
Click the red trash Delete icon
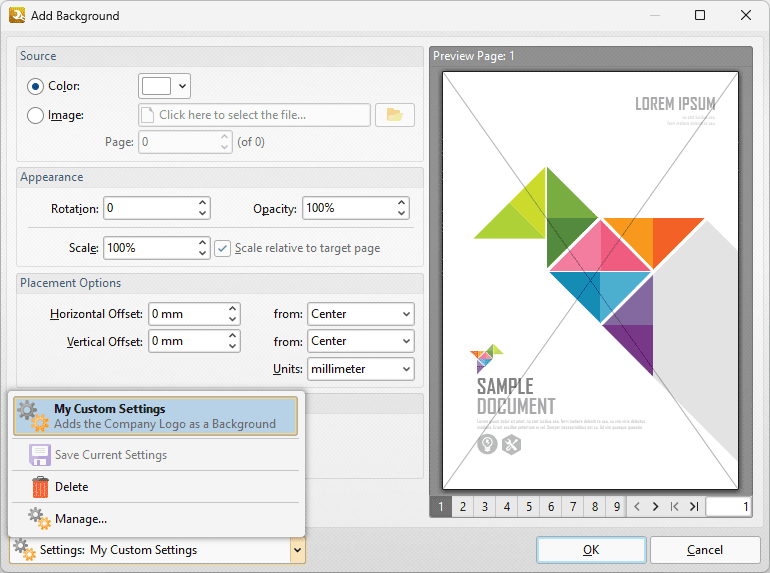tap(40, 487)
